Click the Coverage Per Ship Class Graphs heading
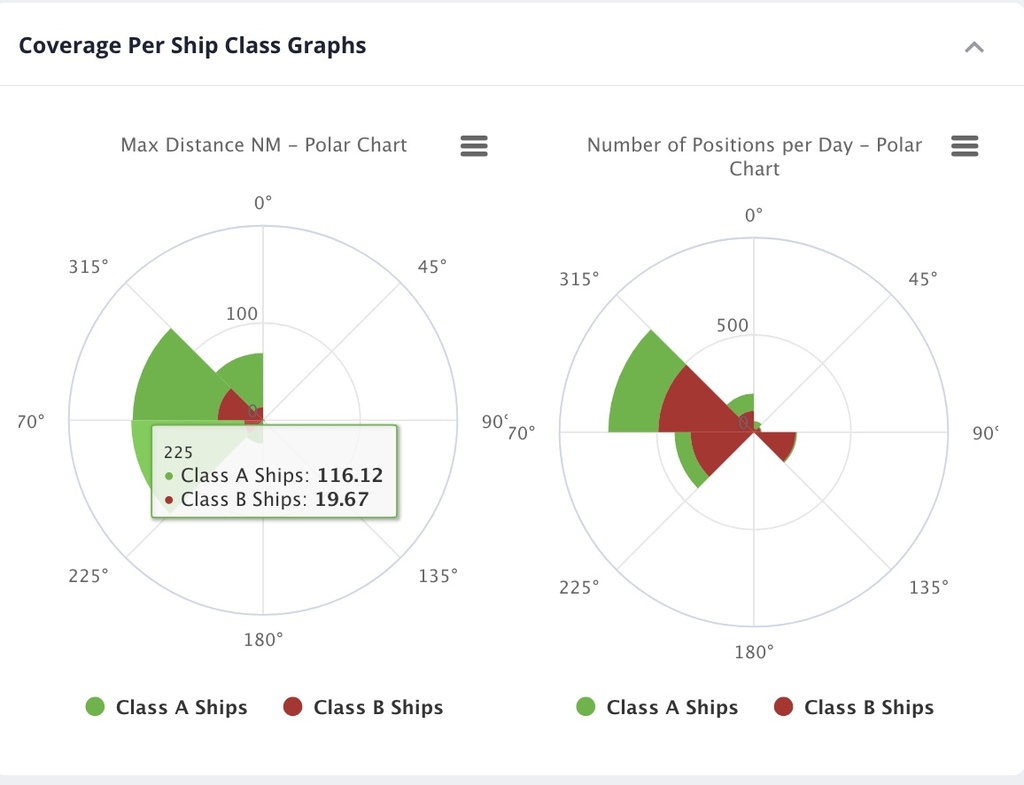 point(193,46)
